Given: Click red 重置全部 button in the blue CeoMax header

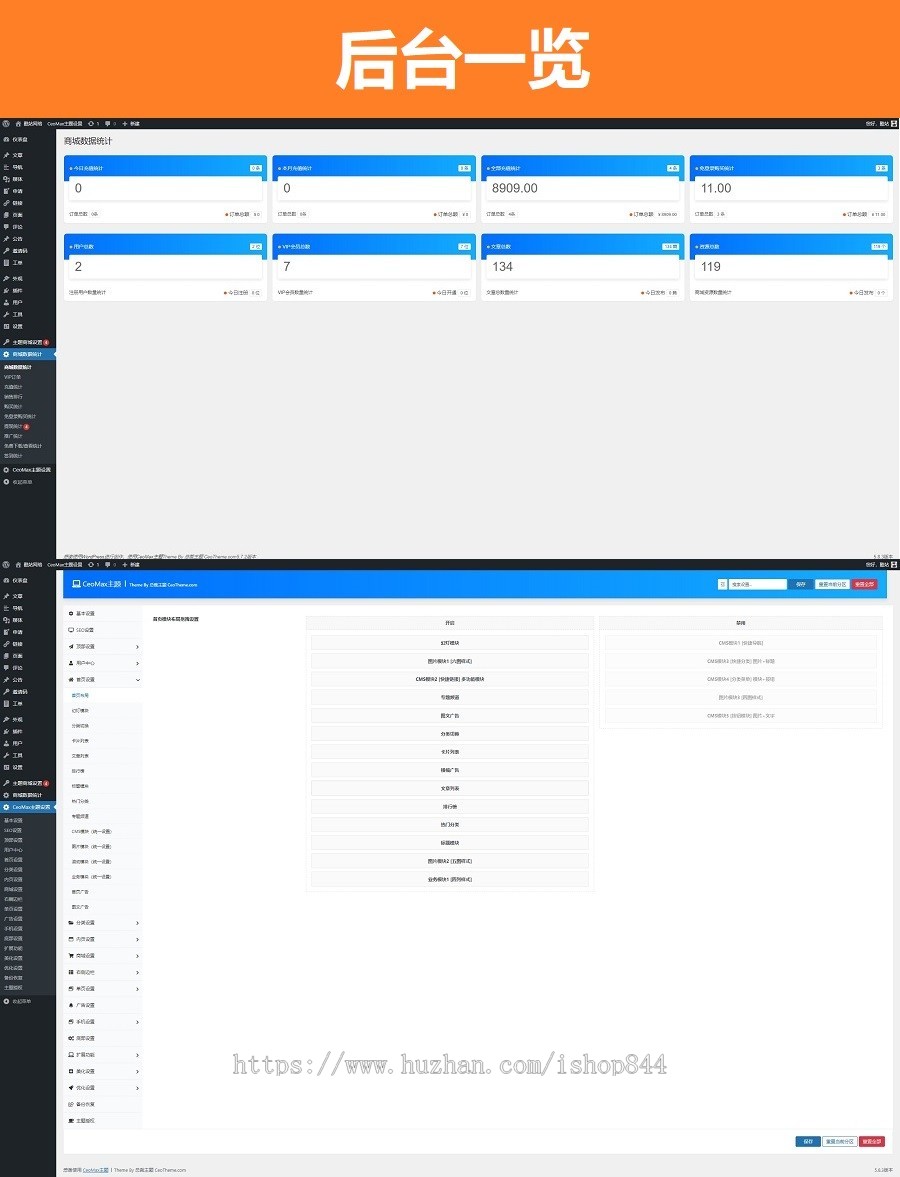Looking at the screenshot, I should click(865, 584).
